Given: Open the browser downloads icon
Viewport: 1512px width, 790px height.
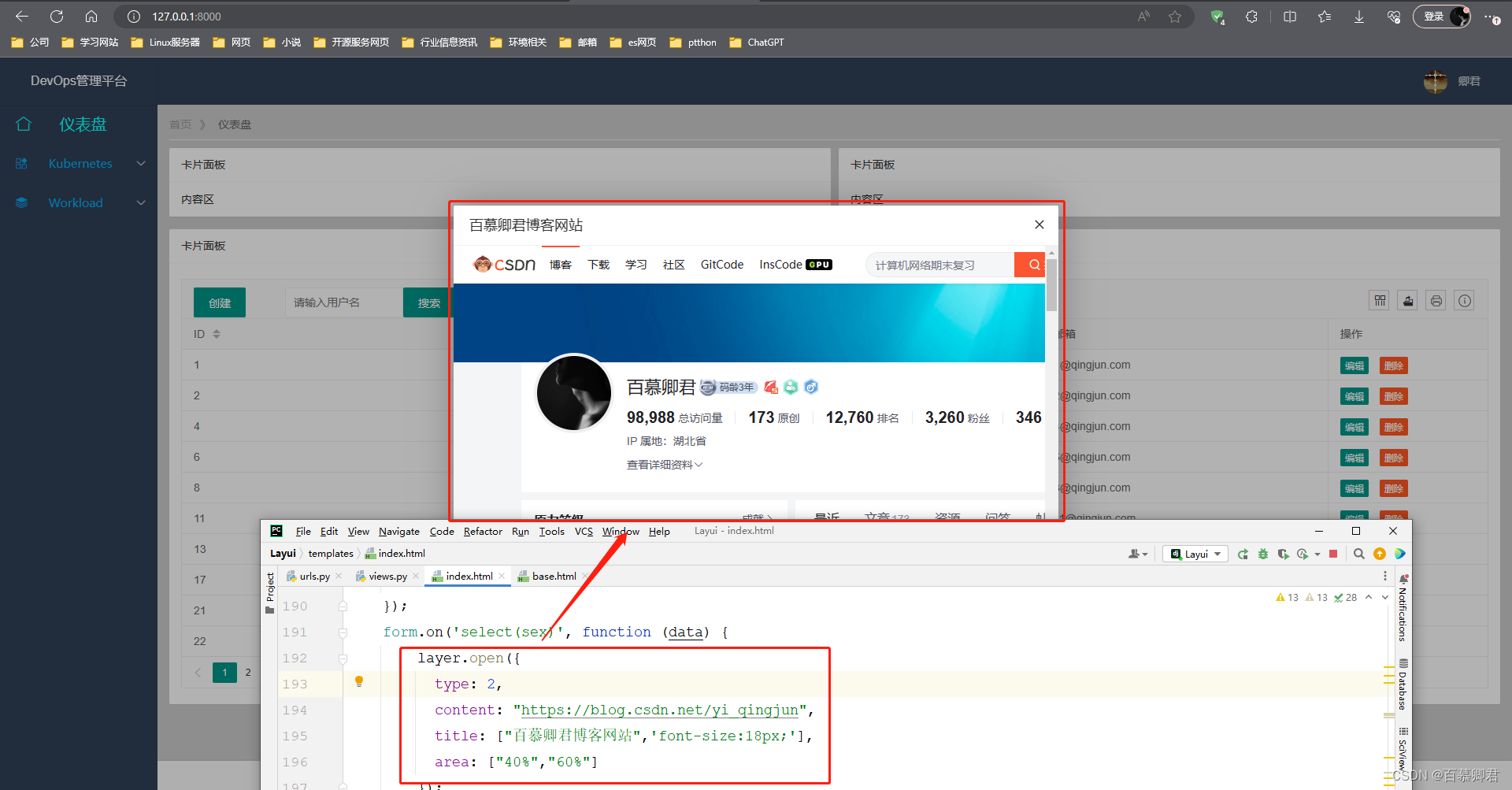Looking at the screenshot, I should pyautogui.click(x=1359, y=17).
